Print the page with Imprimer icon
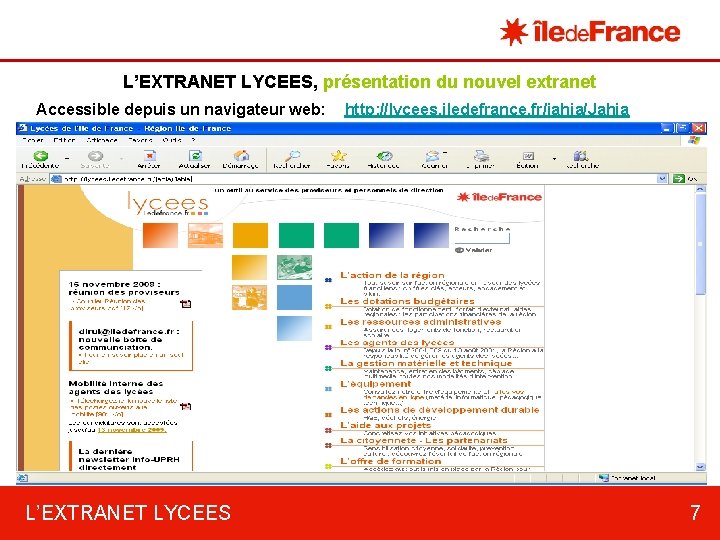Image resolution: width=720 pixels, height=540 pixels. pyautogui.click(x=481, y=156)
